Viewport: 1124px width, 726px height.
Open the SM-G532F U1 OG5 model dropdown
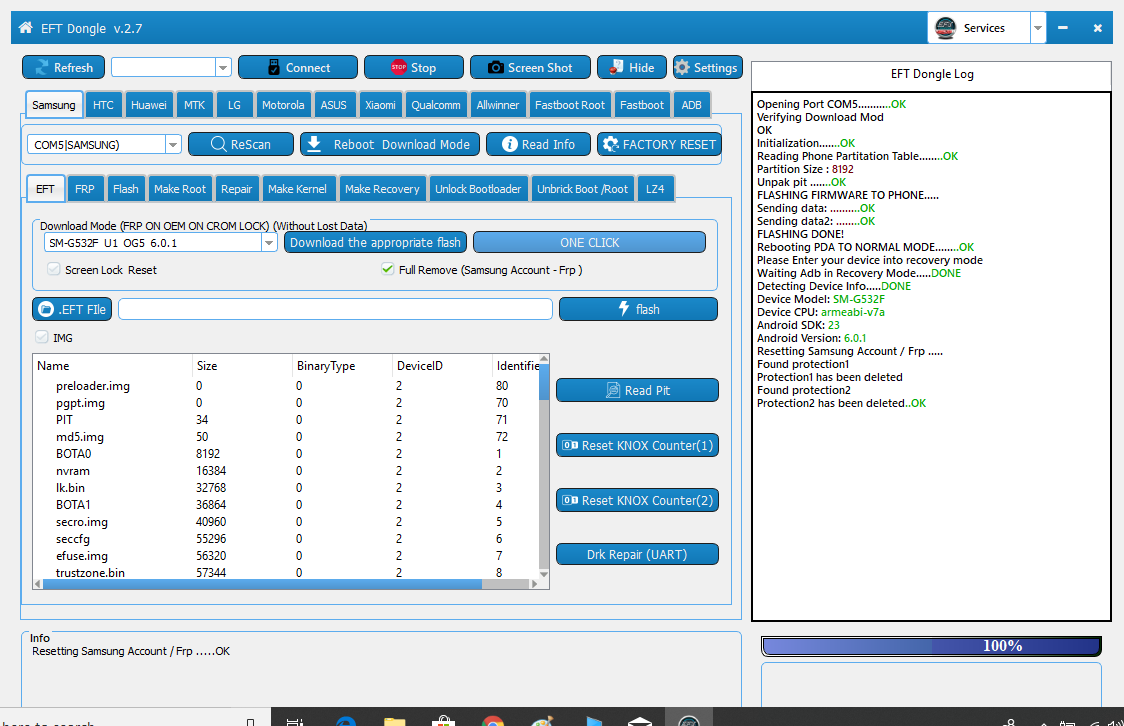tap(269, 243)
